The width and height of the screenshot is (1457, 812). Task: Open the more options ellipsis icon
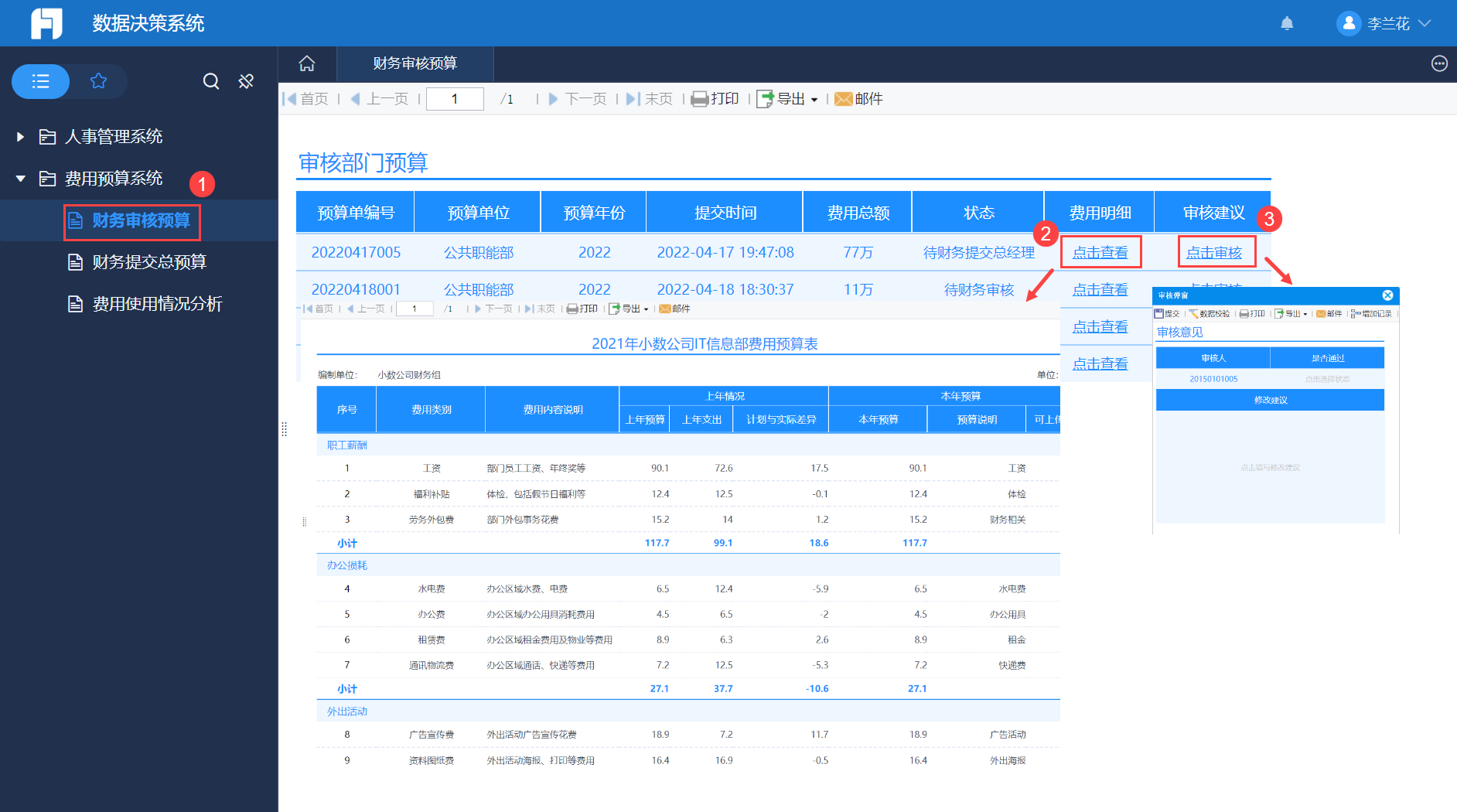click(x=1438, y=63)
